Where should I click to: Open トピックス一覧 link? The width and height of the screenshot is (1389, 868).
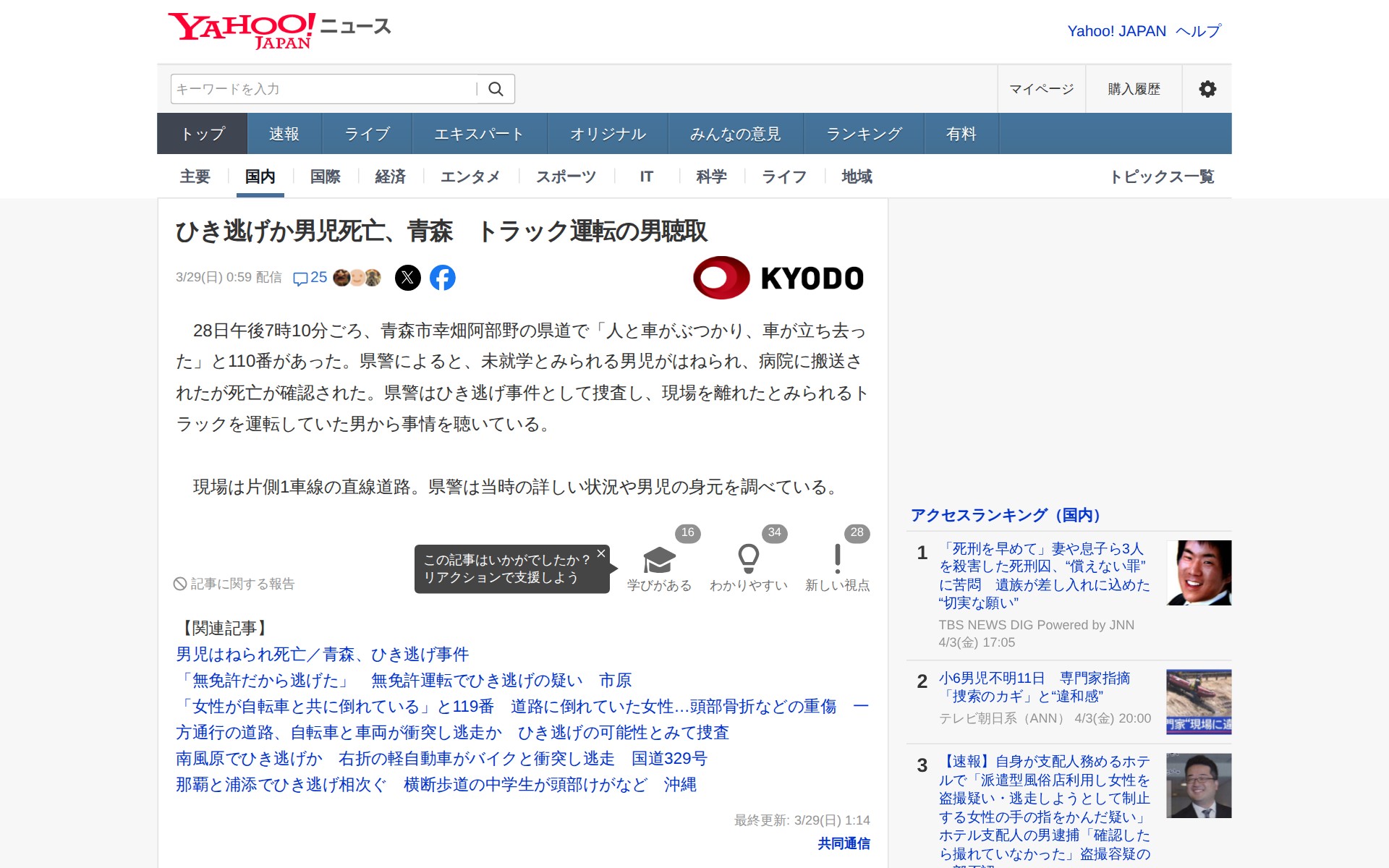tap(1161, 176)
